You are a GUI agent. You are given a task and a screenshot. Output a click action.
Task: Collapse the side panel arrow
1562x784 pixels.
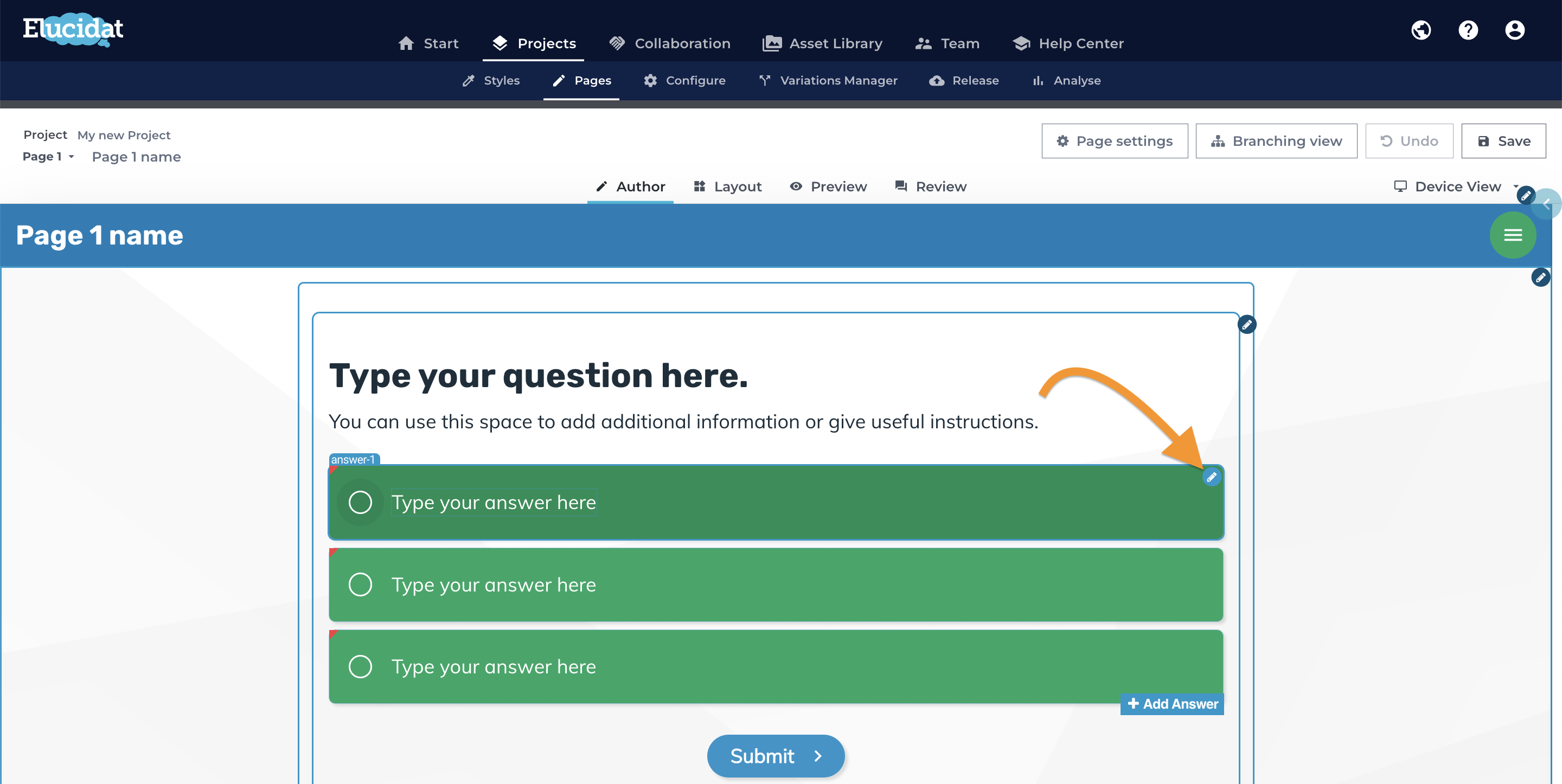tap(1547, 205)
